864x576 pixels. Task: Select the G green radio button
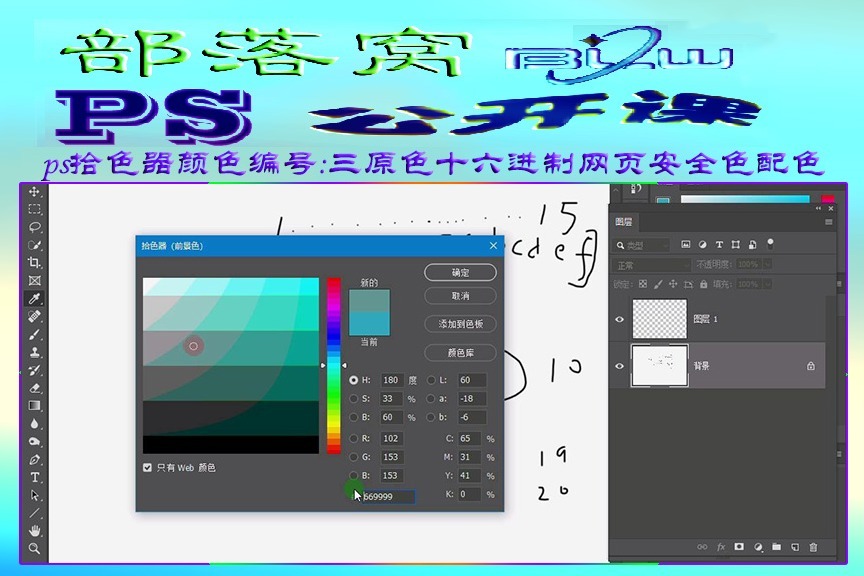coord(353,457)
